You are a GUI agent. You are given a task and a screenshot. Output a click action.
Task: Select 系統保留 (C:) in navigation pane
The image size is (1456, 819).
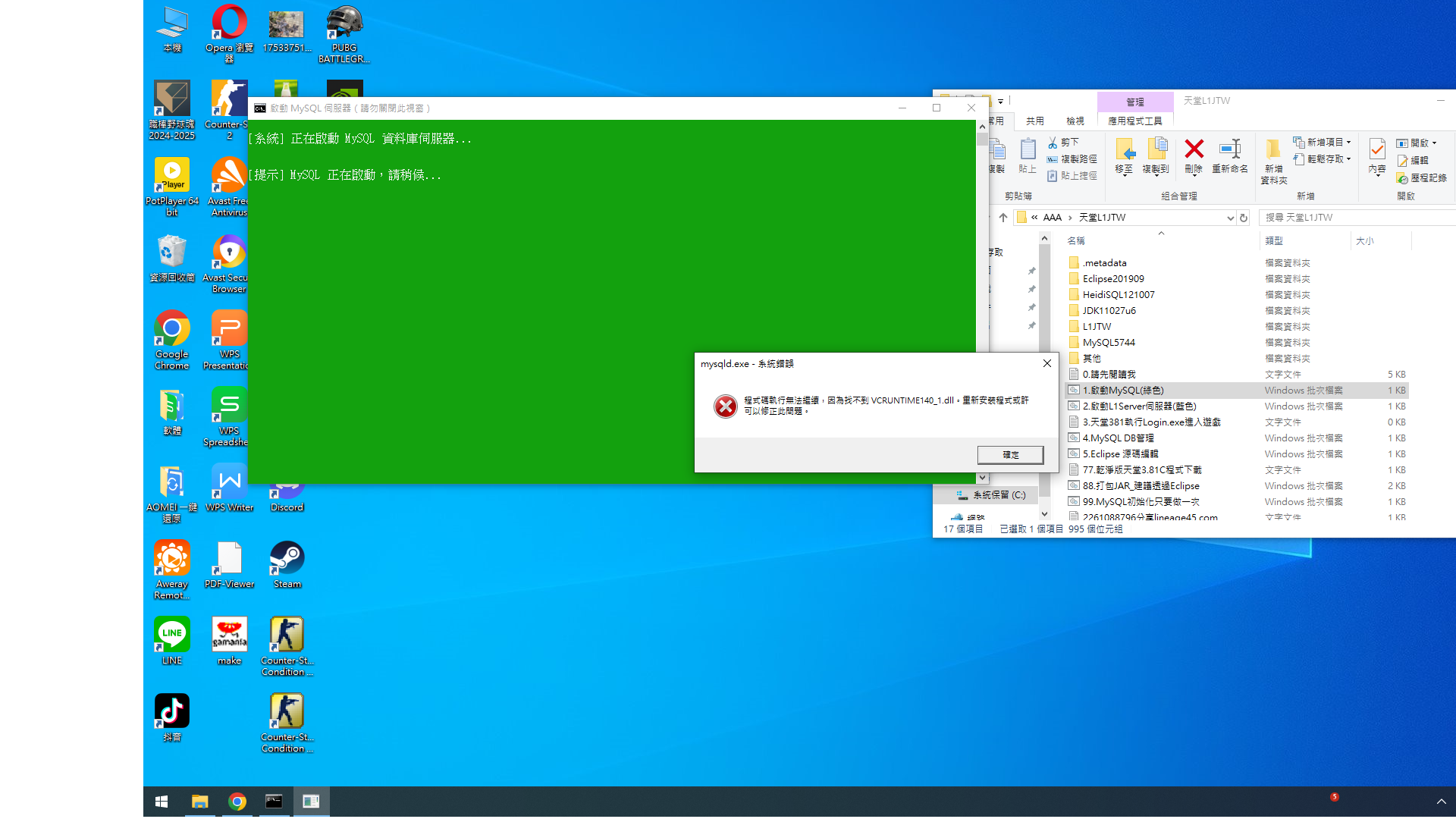click(x=990, y=495)
